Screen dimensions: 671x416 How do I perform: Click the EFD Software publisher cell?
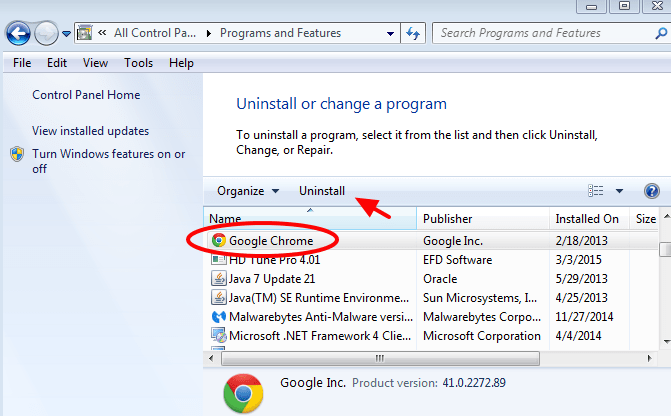click(457, 260)
